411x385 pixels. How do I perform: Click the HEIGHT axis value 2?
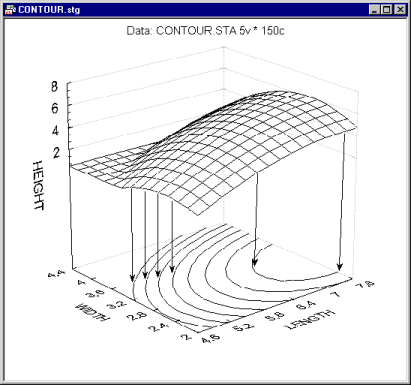pos(56,152)
